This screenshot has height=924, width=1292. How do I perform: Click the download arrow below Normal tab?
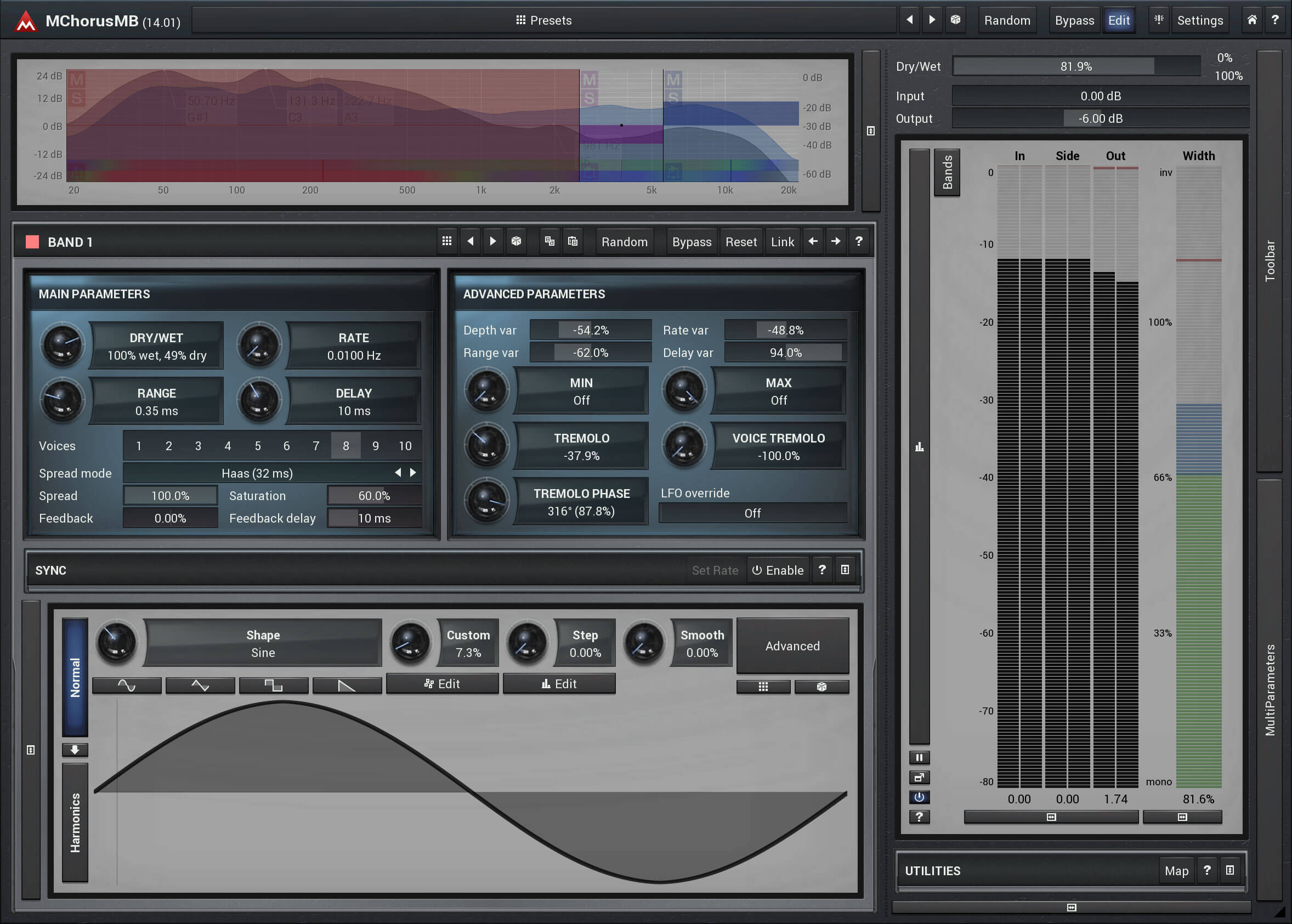tap(75, 750)
